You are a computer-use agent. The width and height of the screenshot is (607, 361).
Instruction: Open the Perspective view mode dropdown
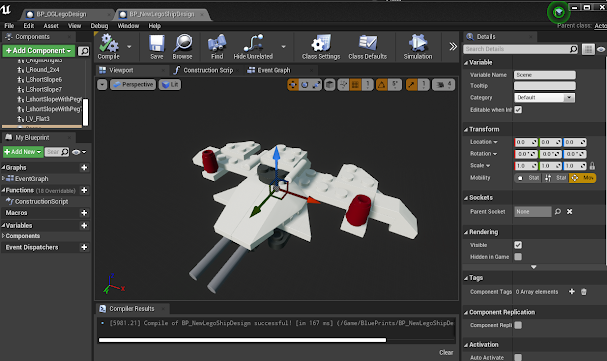tap(133, 84)
